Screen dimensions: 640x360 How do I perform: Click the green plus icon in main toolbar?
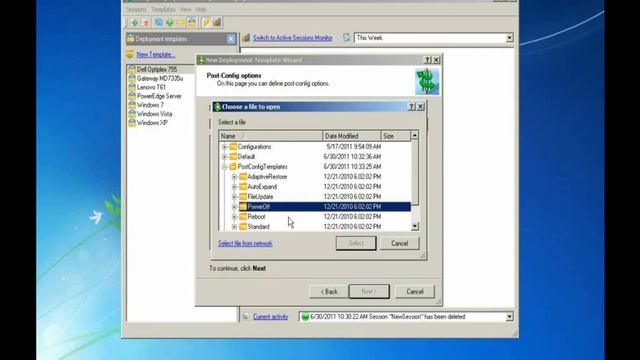pos(134,23)
